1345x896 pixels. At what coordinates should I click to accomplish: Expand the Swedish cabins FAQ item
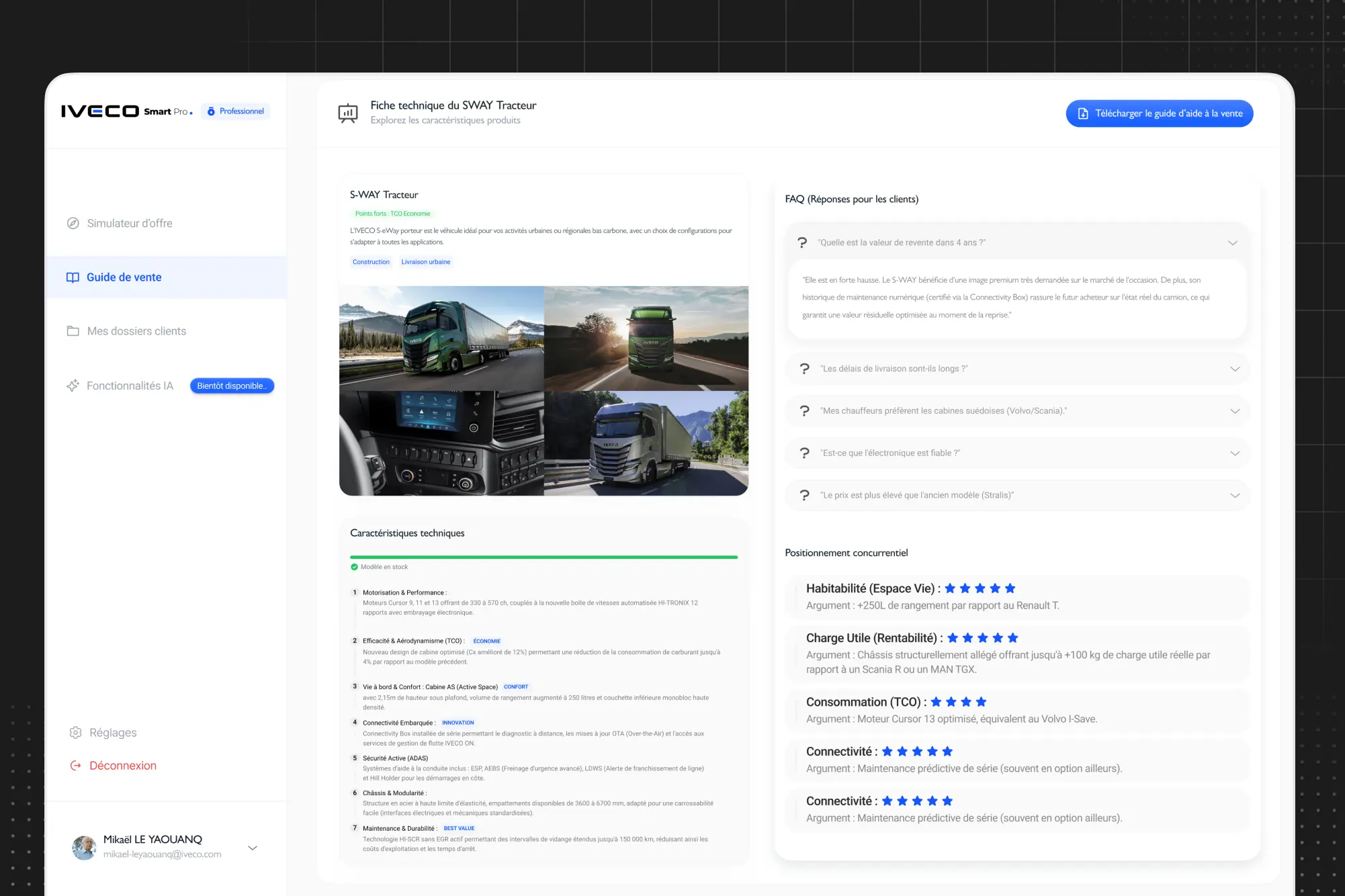(x=1234, y=411)
